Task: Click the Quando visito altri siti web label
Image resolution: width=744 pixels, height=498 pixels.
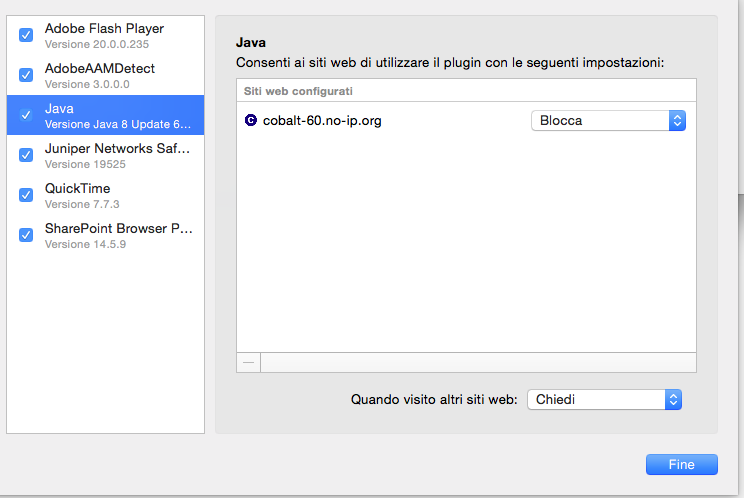Action: pyautogui.click(x=434, y=399)
